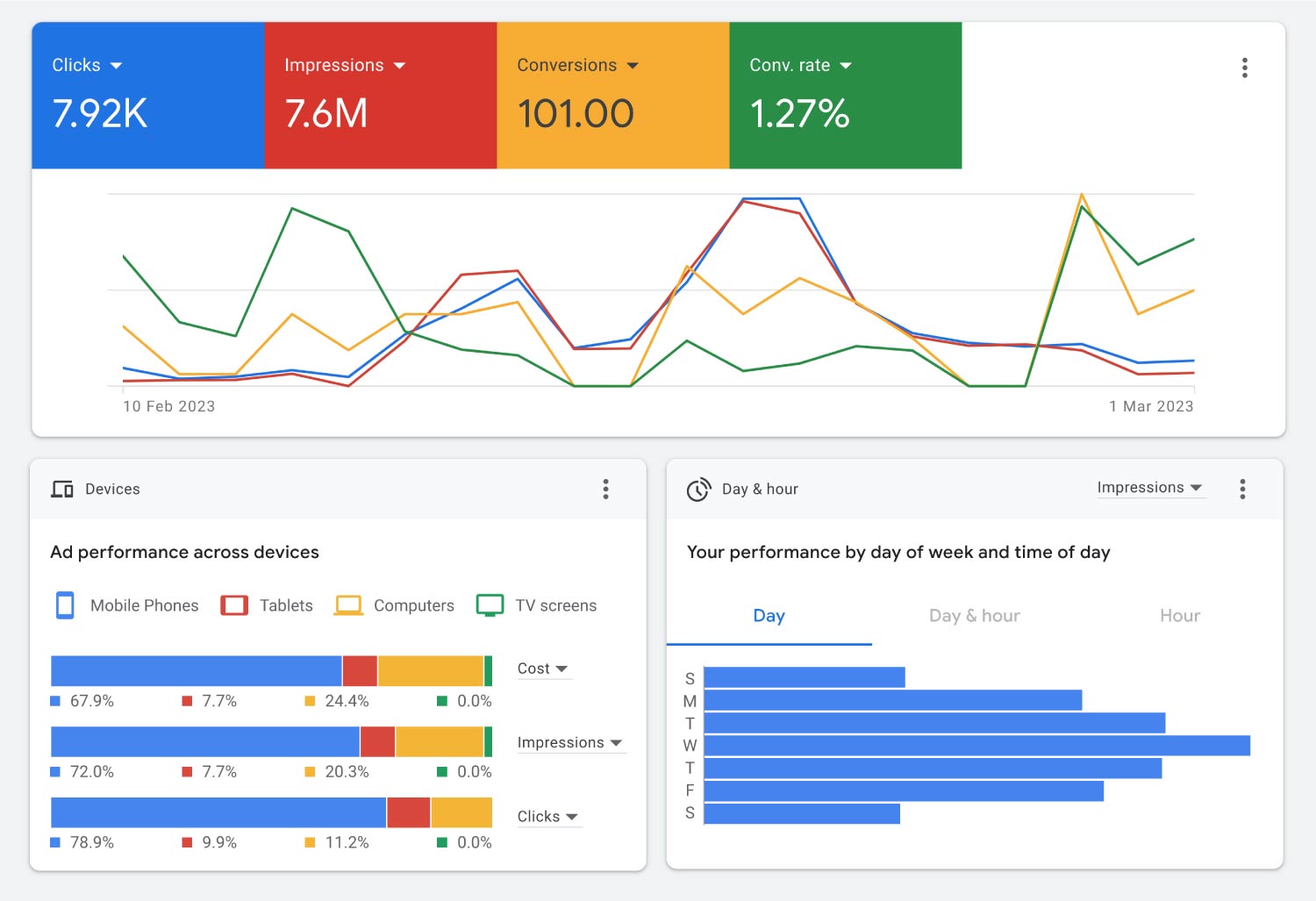Switch to the Day & hour tab
1316x901 pixels.
coord(975,616)
